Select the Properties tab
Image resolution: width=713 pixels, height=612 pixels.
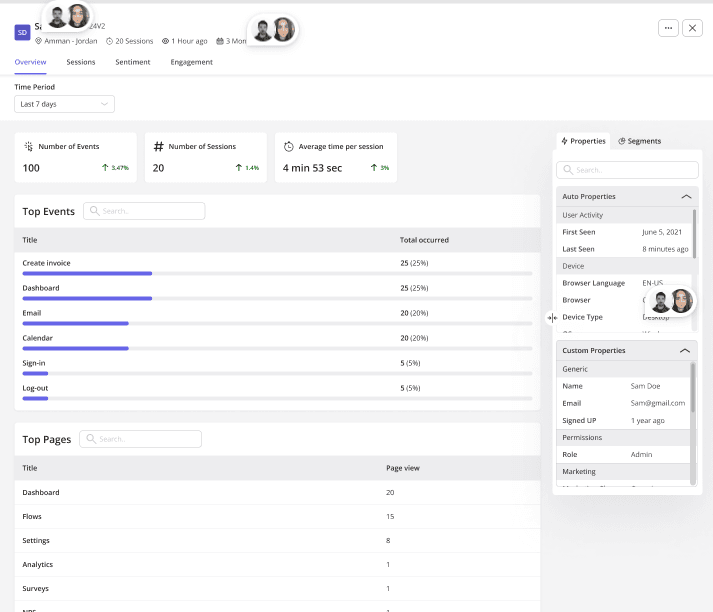(x=583, y=141)
